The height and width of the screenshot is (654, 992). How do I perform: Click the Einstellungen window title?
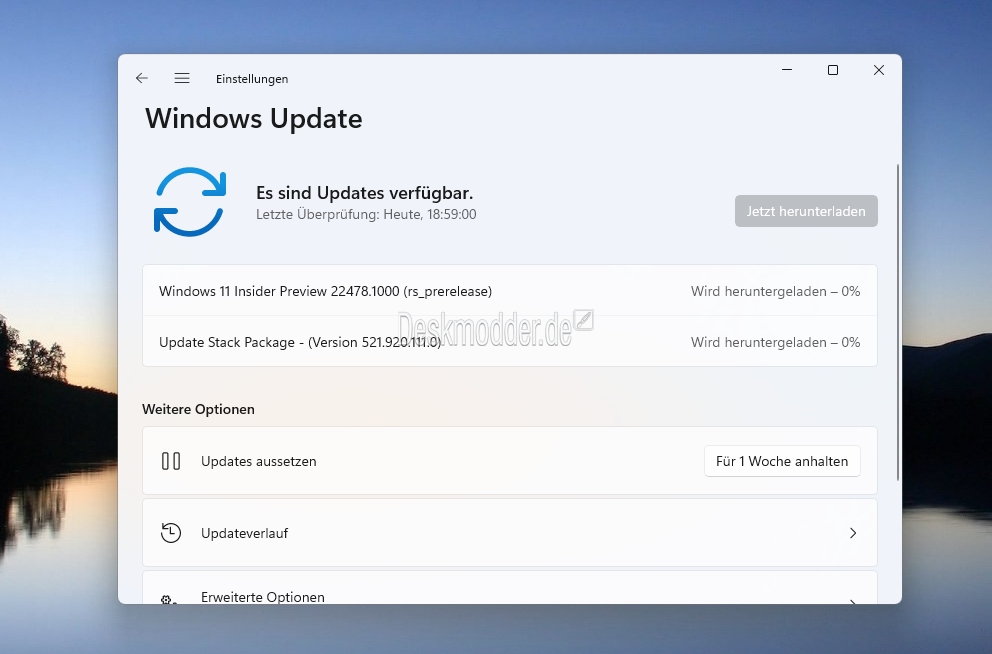pyautogui.click(x=252, y=79)
